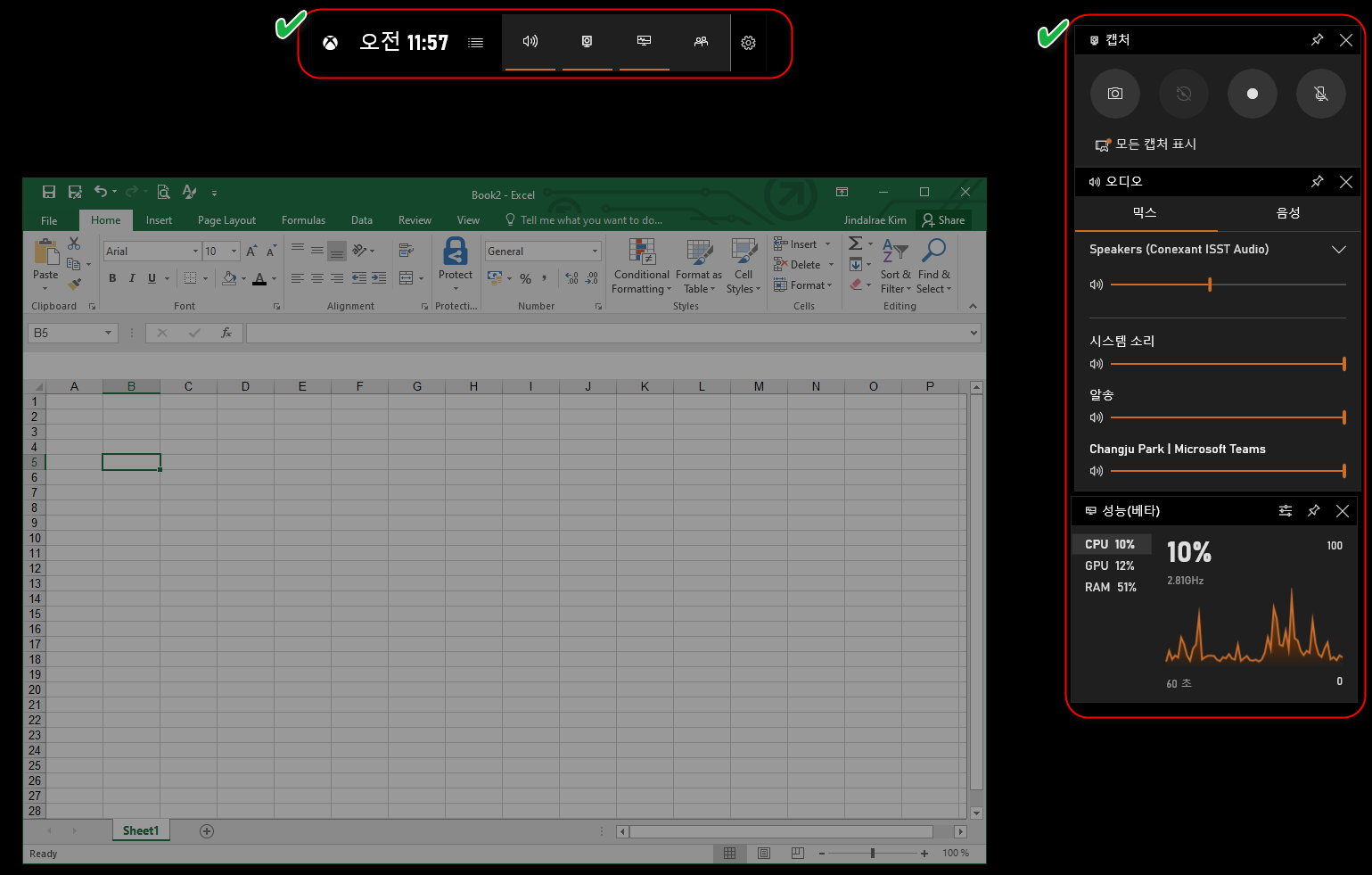This screenshot has height=875, width=1372.
Task: Click the Fill Color bucket icon
Action: coord(229,278)
